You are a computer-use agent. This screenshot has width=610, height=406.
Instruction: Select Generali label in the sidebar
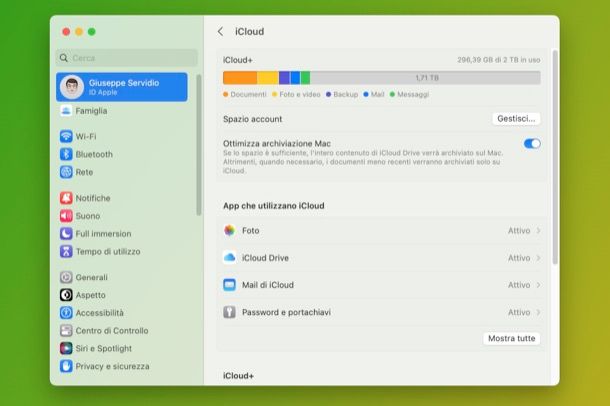pos(91,277)
